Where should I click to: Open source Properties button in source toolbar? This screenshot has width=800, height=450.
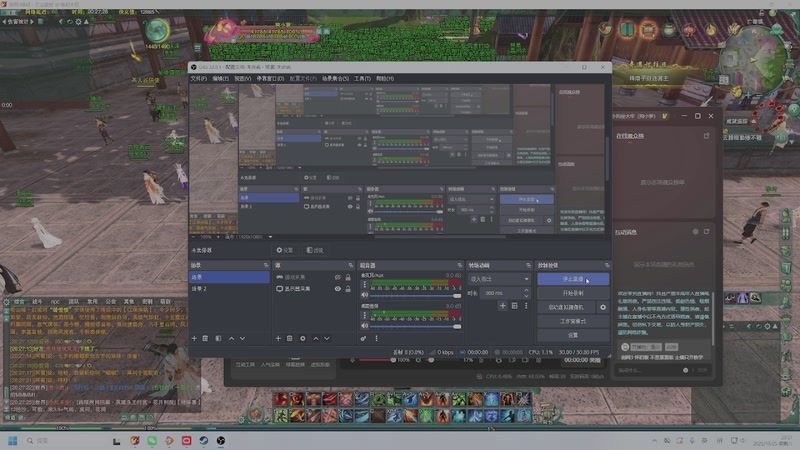coord(285,250)
